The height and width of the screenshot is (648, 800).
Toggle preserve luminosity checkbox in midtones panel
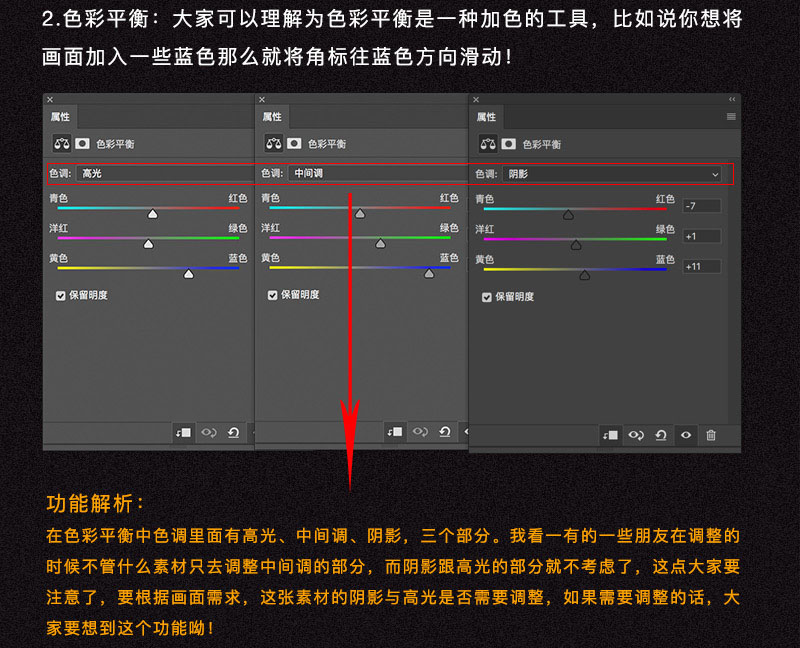point(273,295)
